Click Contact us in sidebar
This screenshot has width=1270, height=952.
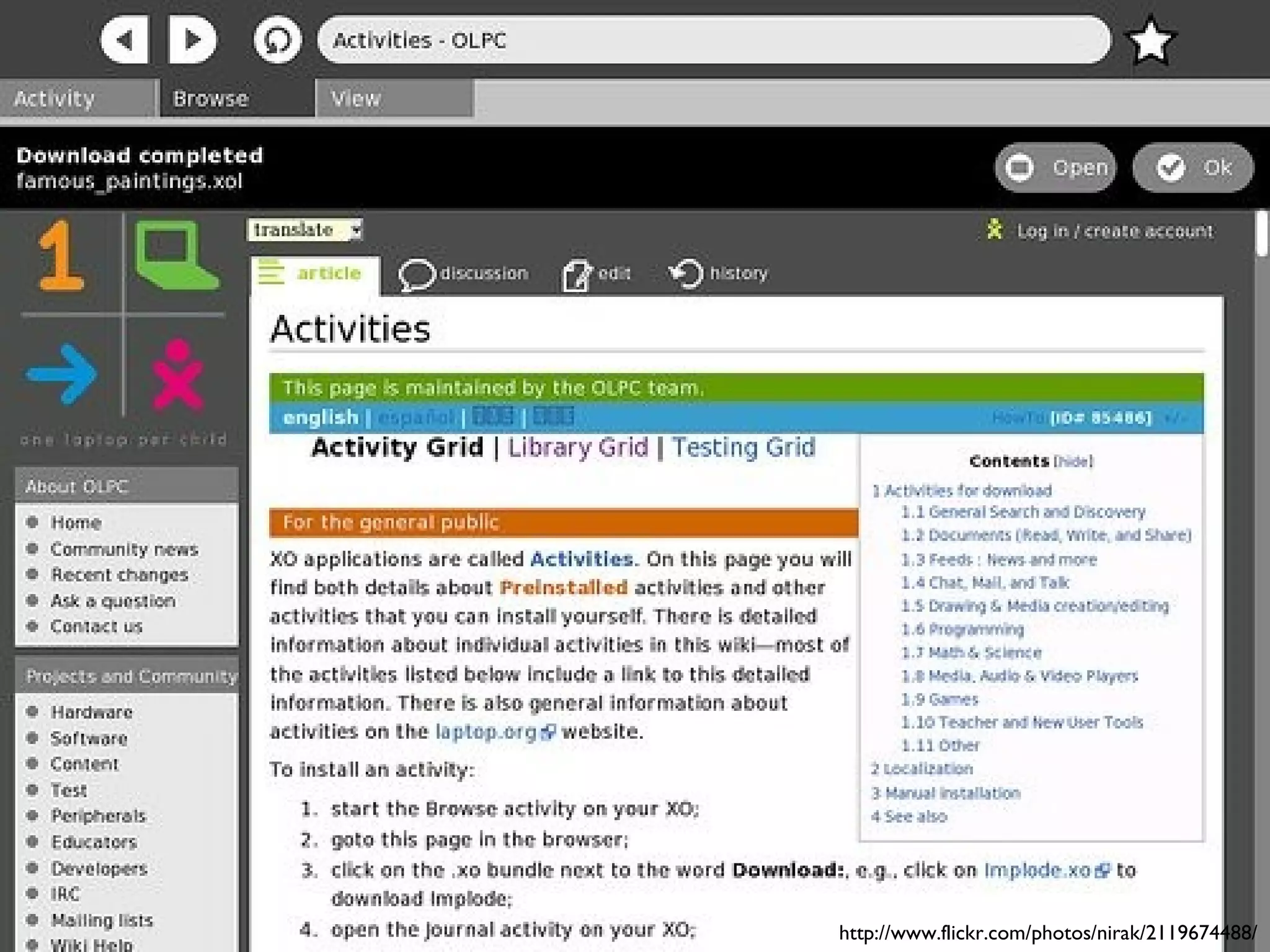click(x=96, y=626)
